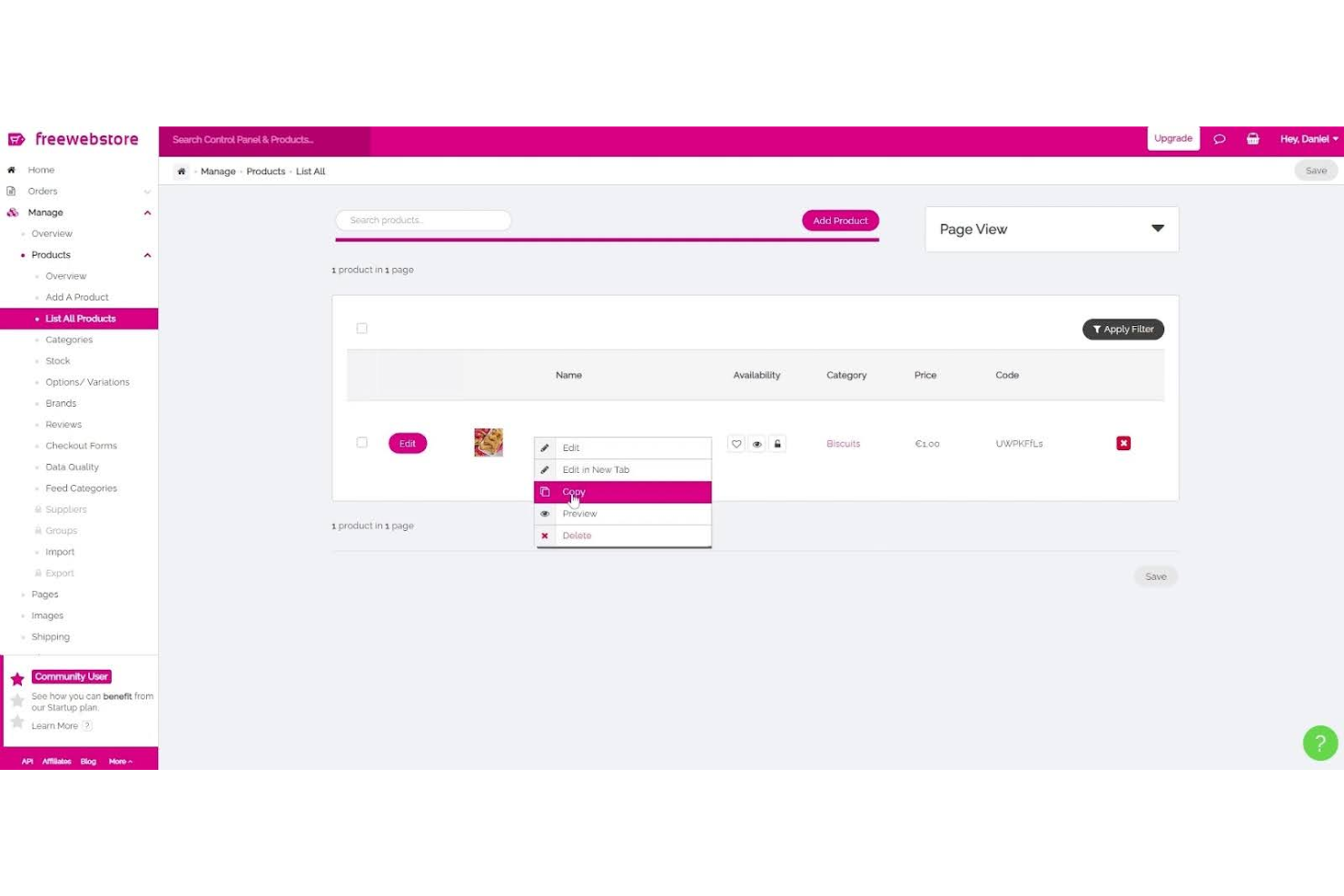This screenshot has width=1344, height=896.
Task: Click the Add Product button
Action: 839,221
